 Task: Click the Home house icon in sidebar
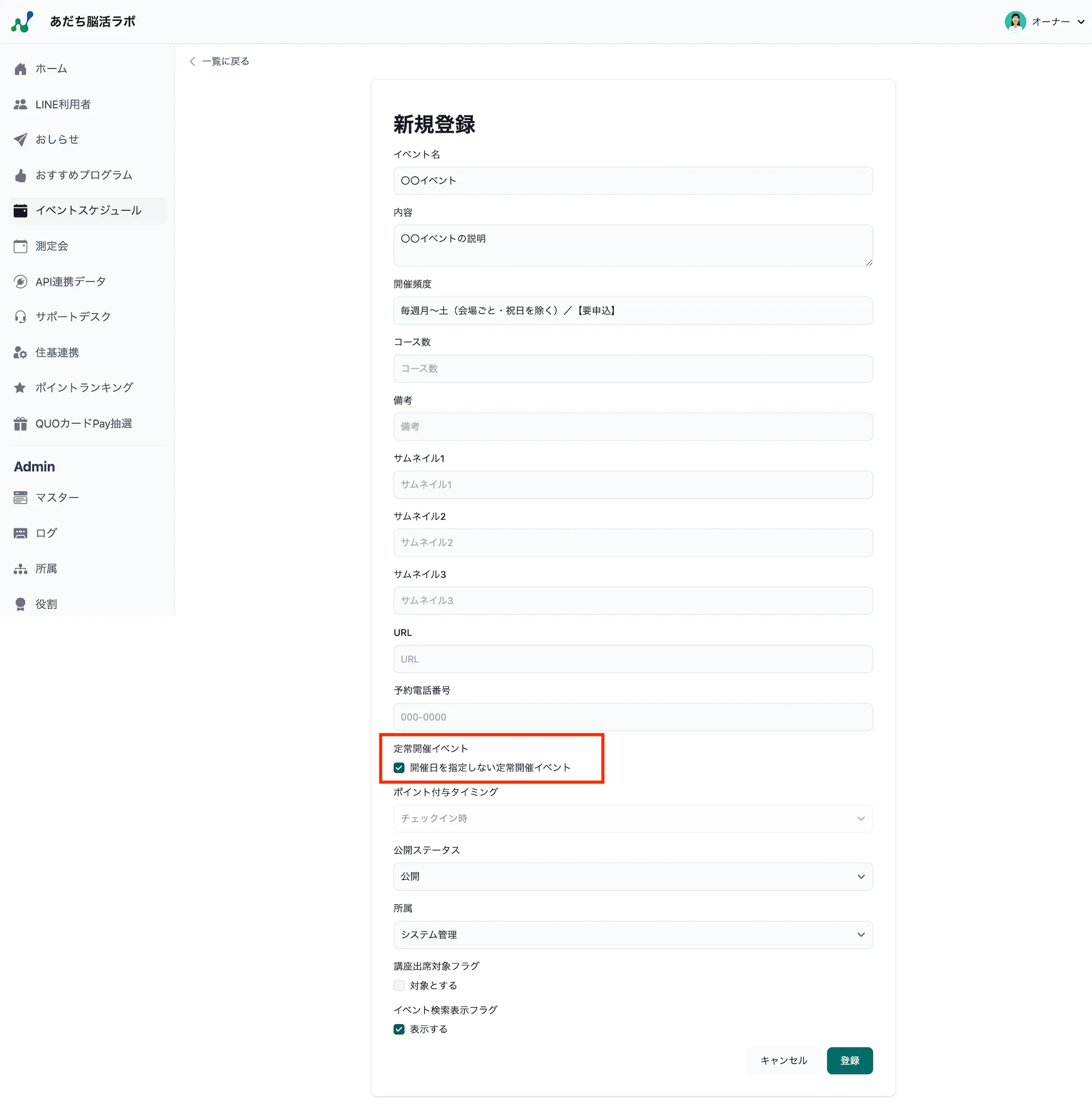point(21,69)
